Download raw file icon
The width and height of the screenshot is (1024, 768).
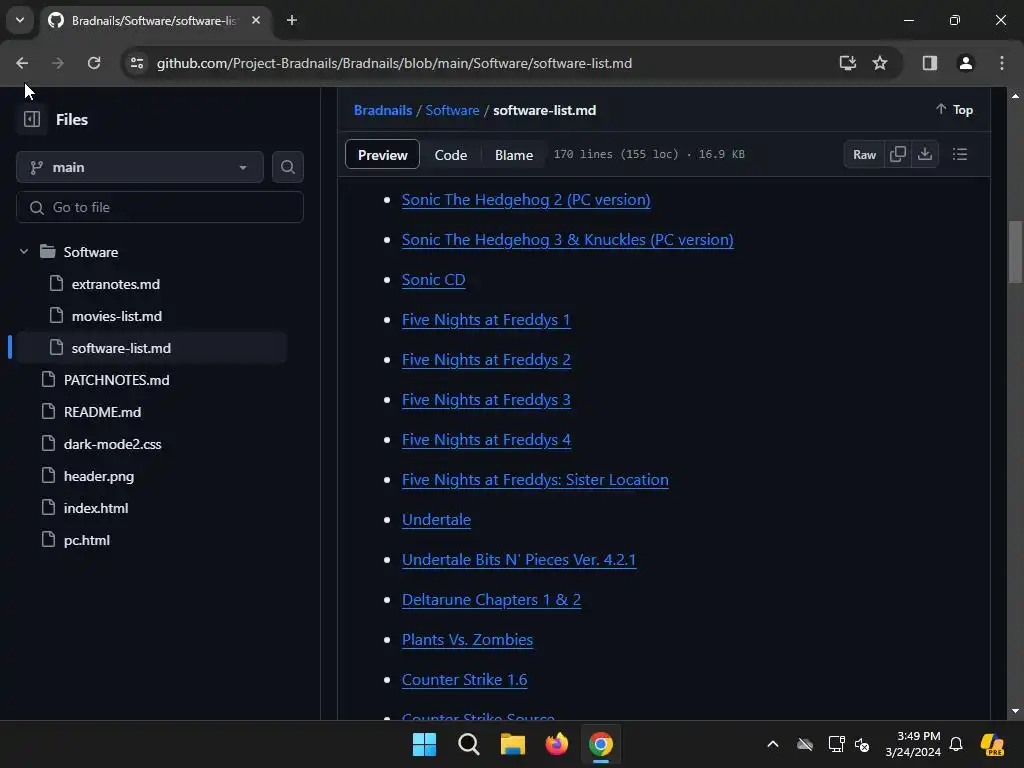coord(925,154)
